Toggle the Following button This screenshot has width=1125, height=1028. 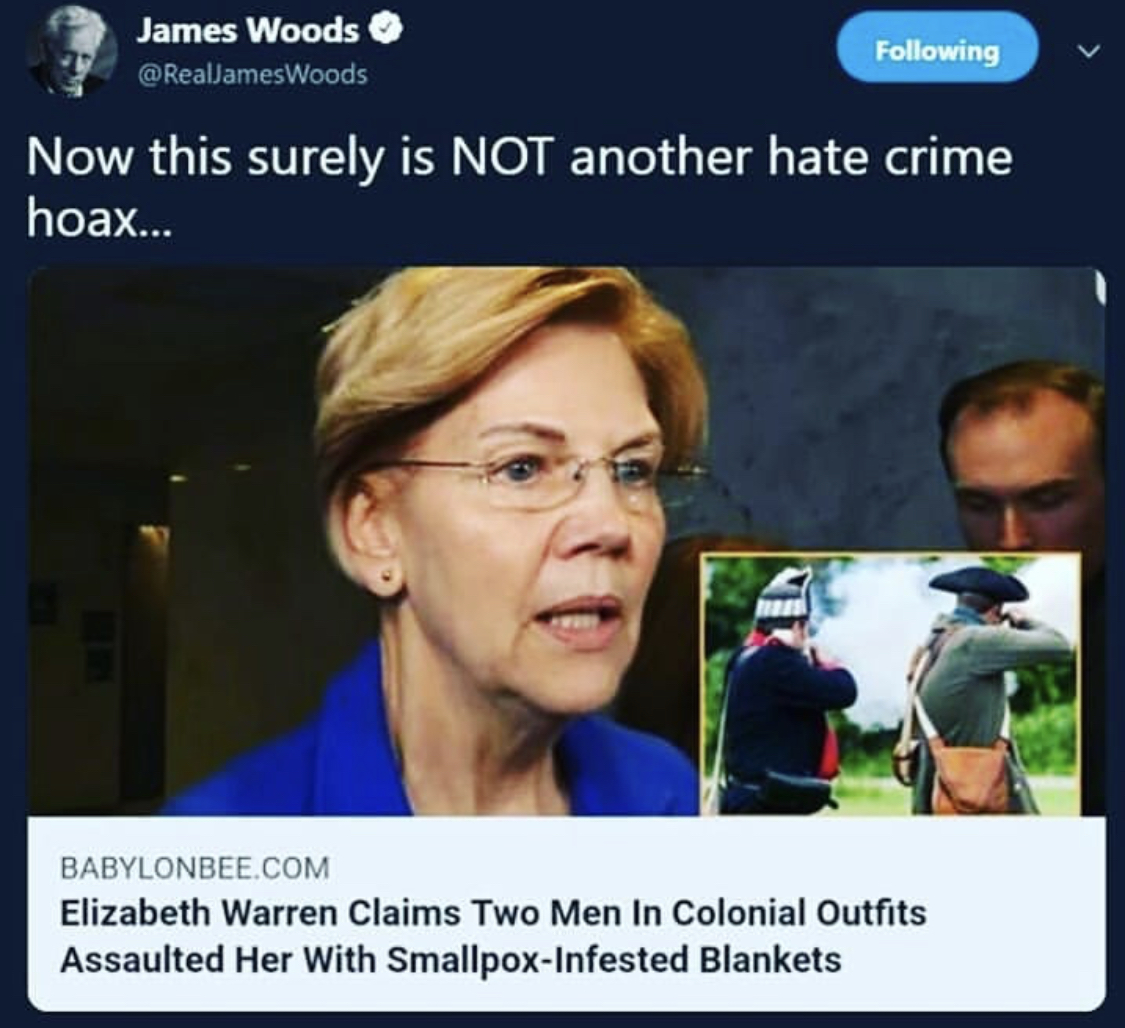coord(937,50)
